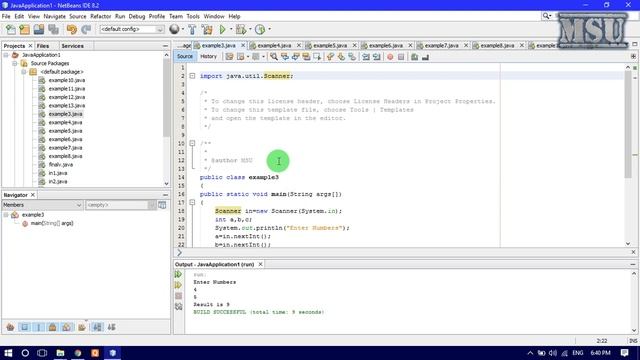Click the Uncomment icon in editor toolbar
The image size is (640, 360).
point(425,57)
